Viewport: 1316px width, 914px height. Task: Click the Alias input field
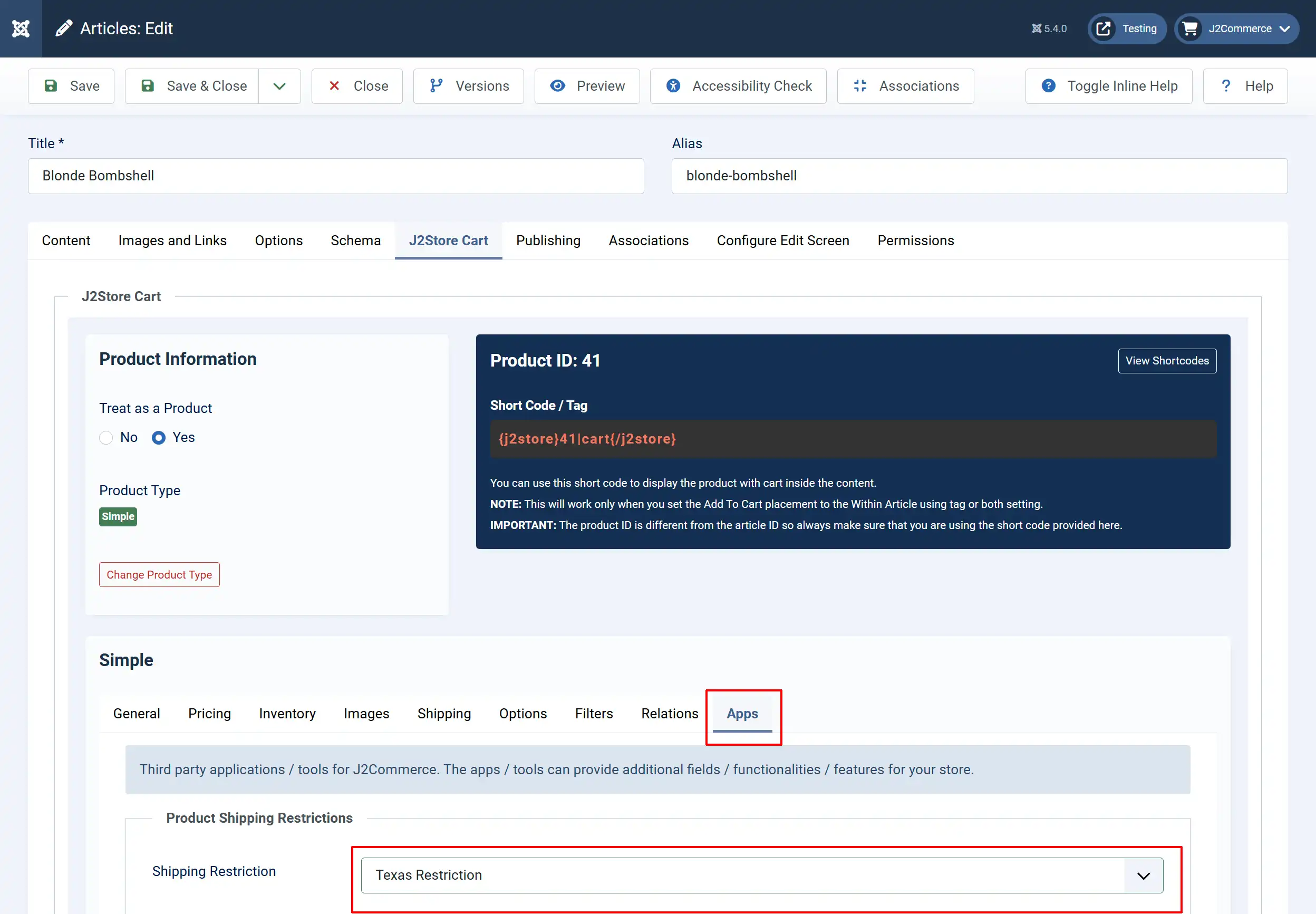(x=980, y=176)
